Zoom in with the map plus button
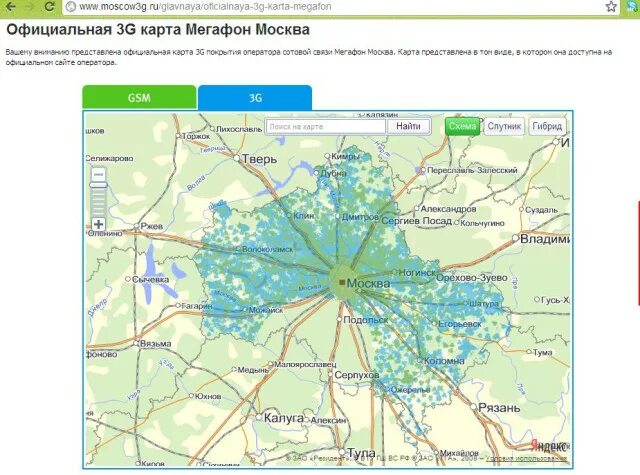The height and width of the screenshot is (475, 640). [x=98, y=224]
